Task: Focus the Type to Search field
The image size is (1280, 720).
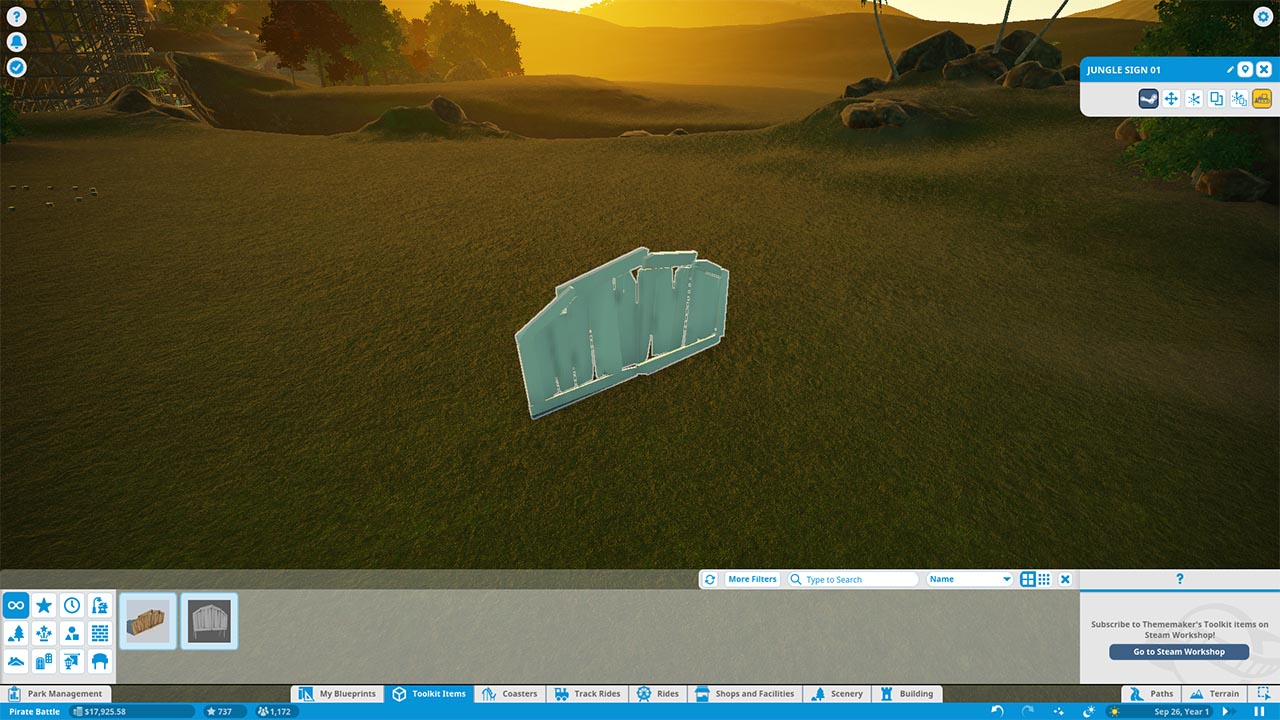Action: click(x=853, y=579)
